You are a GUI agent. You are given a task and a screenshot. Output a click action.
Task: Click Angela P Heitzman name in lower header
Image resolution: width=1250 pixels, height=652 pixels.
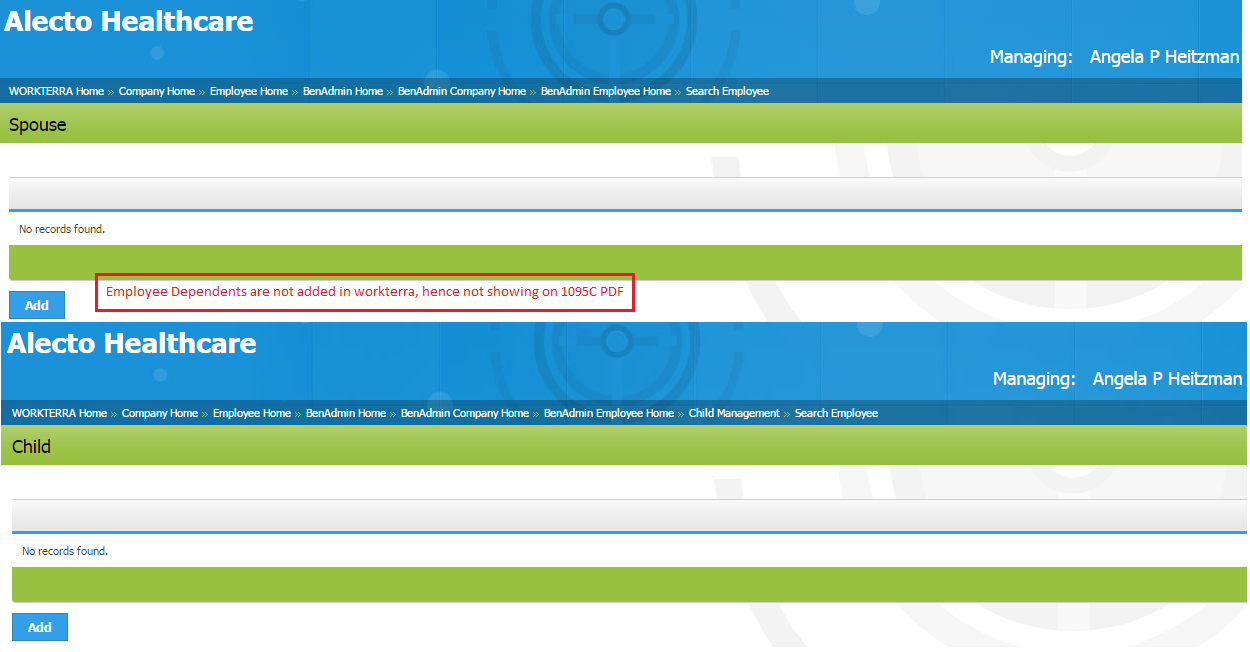click(x=1167, y=379)
